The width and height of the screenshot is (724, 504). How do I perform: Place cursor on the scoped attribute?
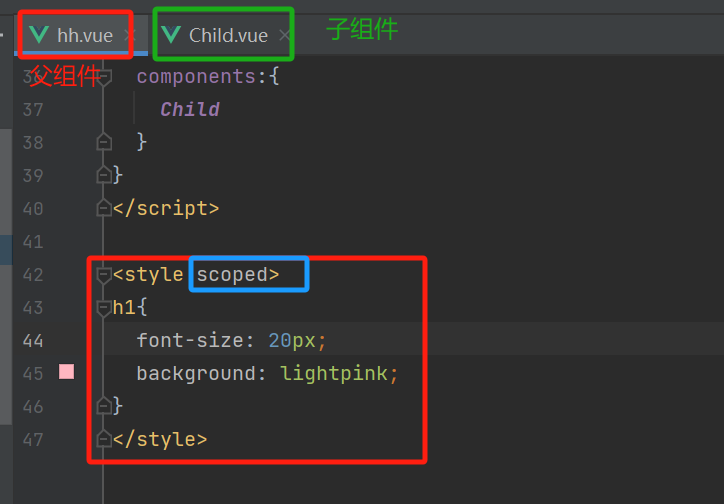(232, 274)
